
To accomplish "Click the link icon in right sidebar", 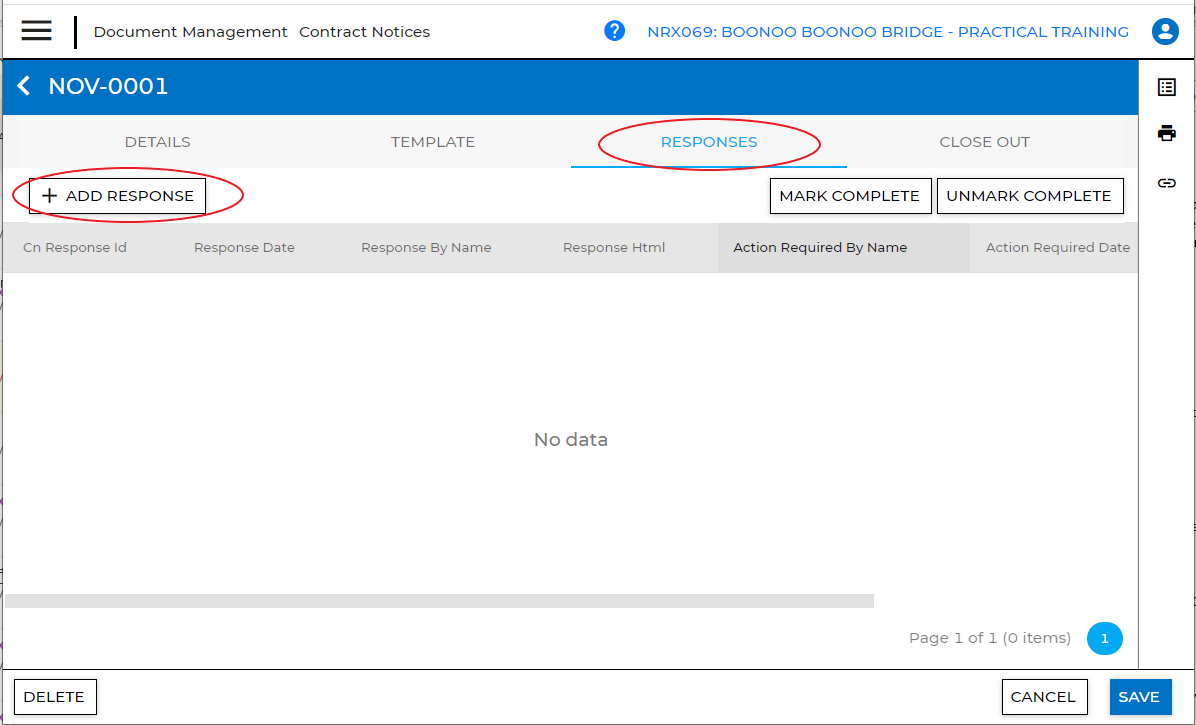I will (1166, 183).
